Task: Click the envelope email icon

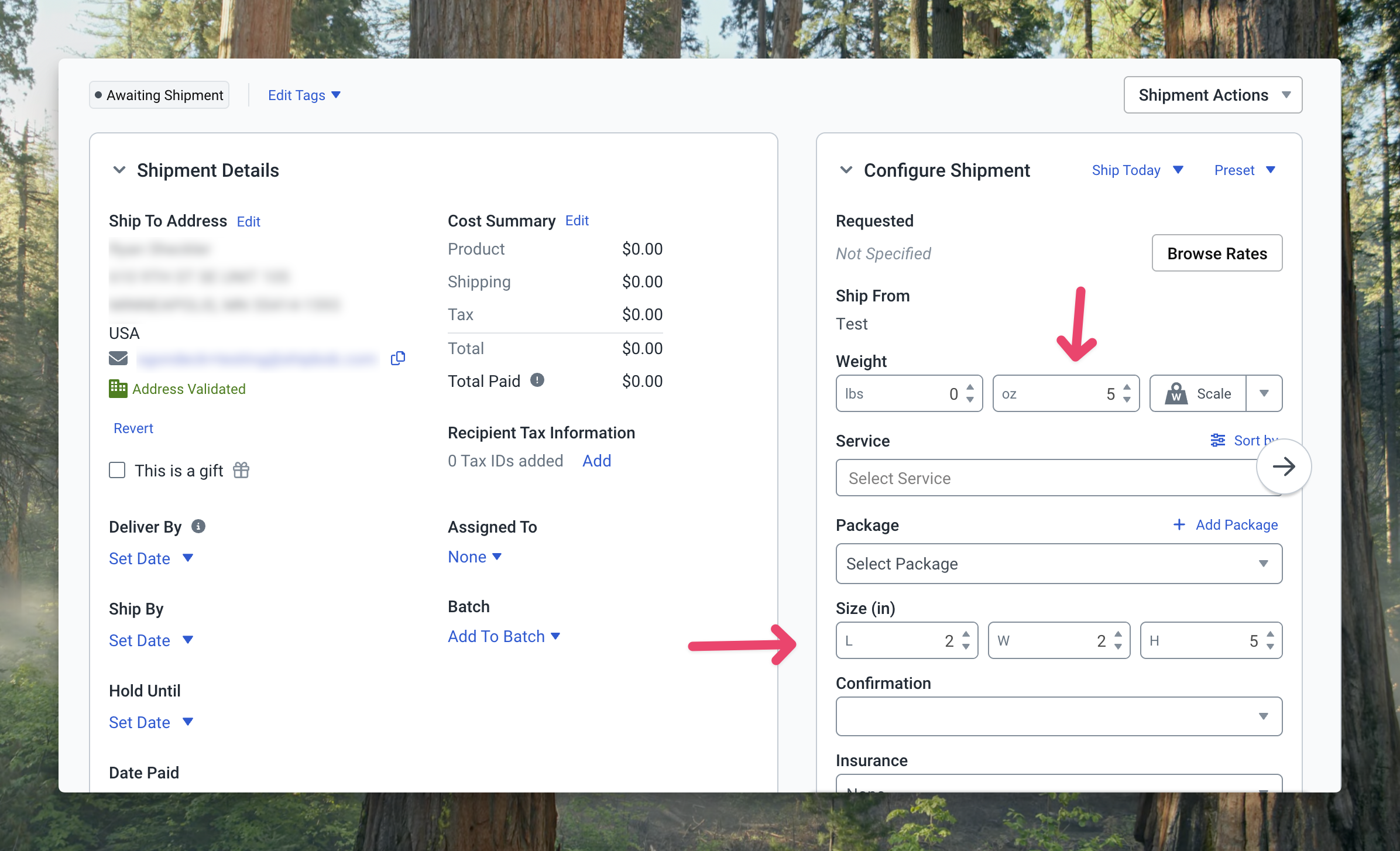Action: (118, 358)
